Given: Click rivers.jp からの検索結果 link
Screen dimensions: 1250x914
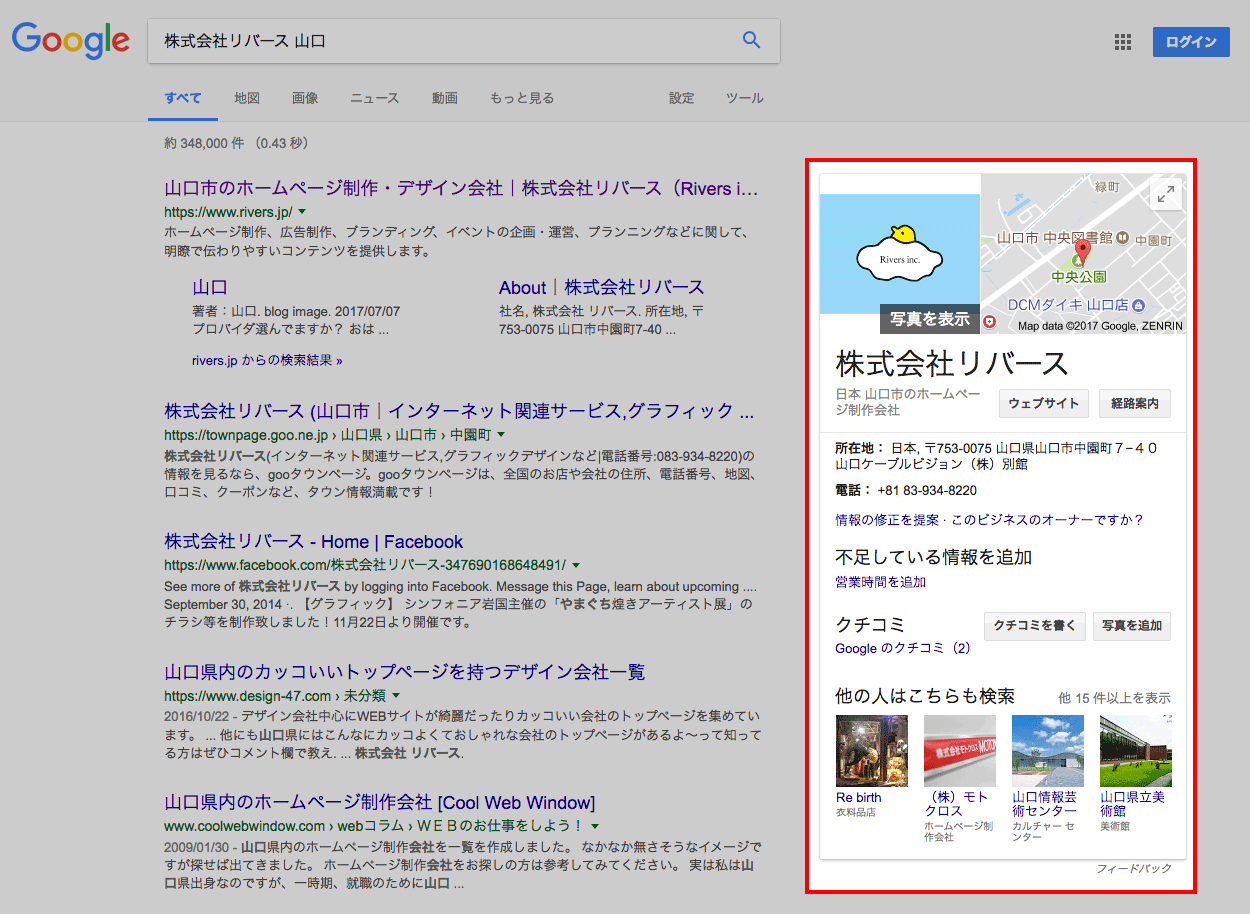Looking at the screenshot, I should click(x=267, y=360).
